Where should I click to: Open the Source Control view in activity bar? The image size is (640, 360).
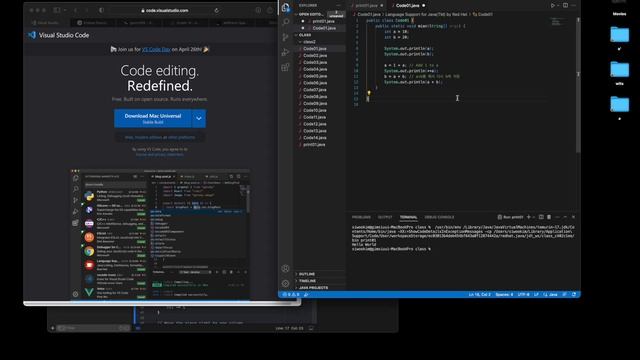click(x=285, y=37)
